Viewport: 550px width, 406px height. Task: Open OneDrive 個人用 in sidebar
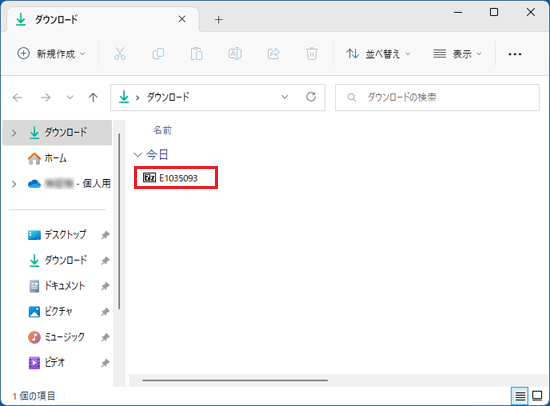69,184
